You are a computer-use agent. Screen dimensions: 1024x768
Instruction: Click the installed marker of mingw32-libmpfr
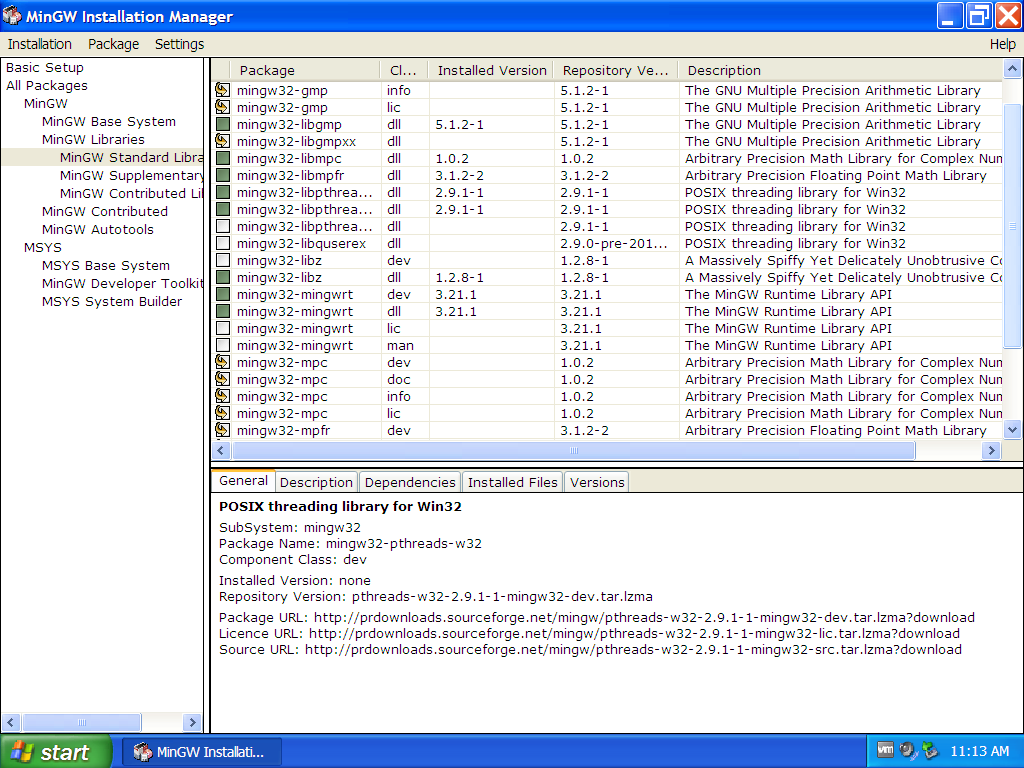223,175
